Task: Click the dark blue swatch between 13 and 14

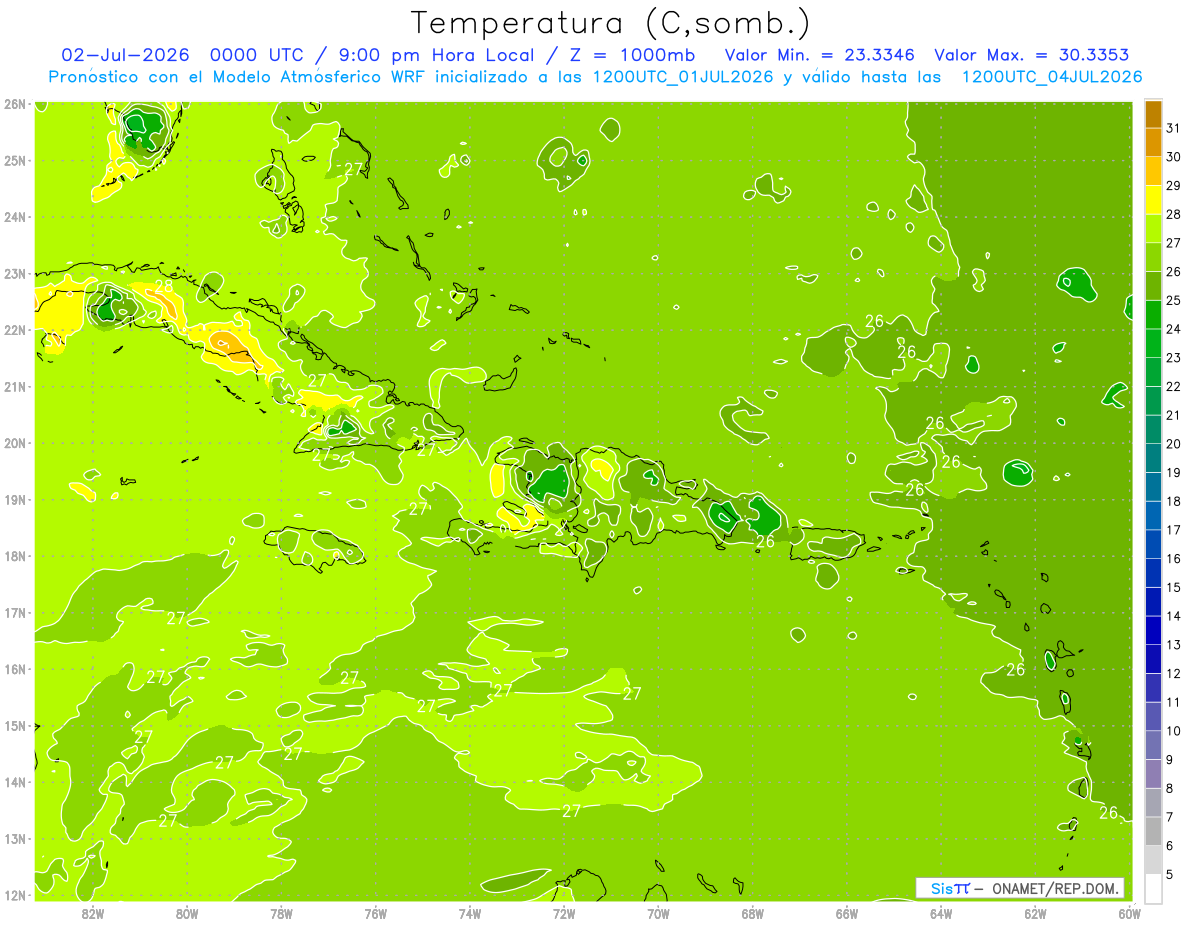Action: (1153, 630)
